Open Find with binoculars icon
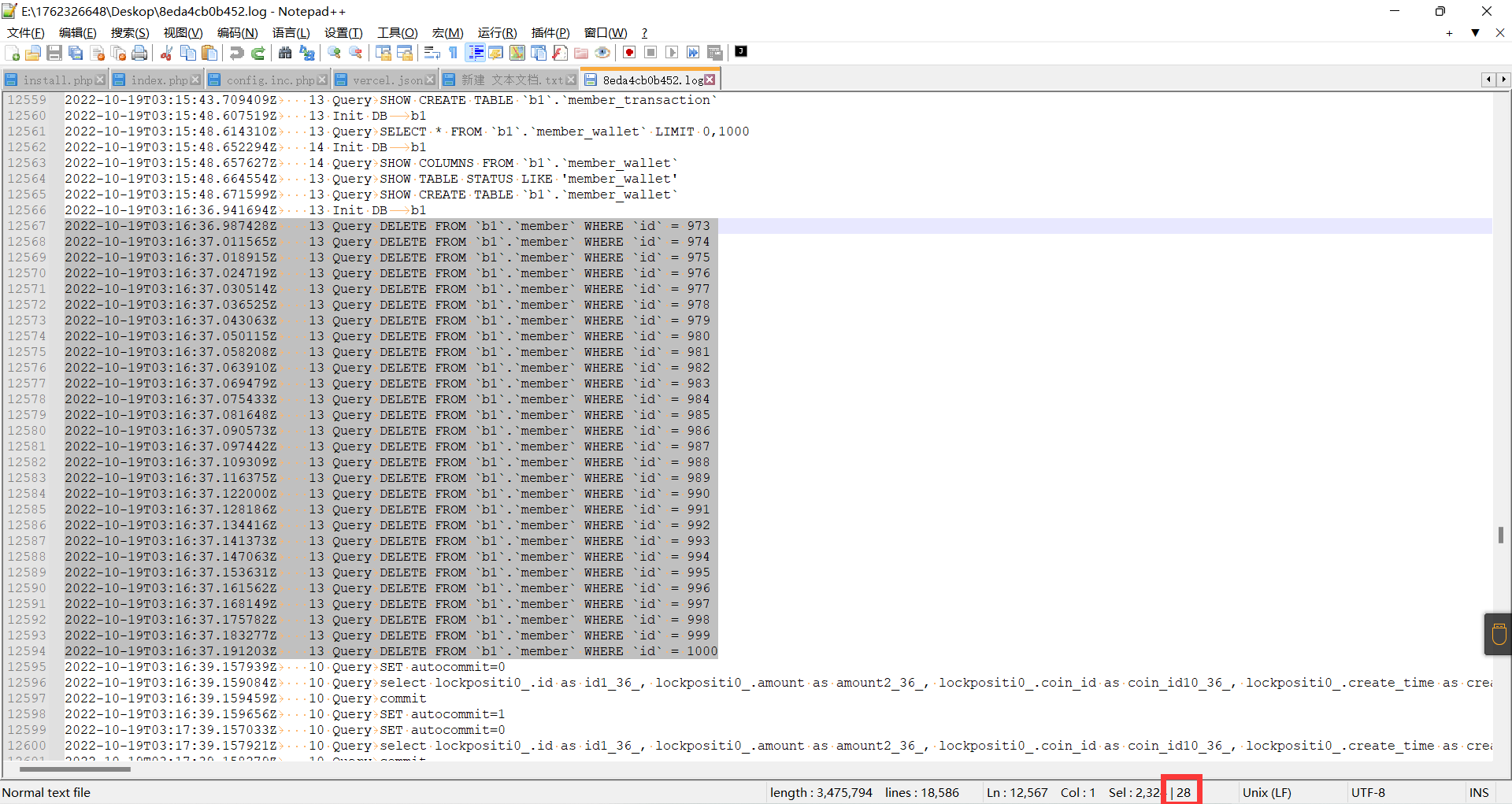The height and width of the screenshot is (804, 1512). point(285,53)
